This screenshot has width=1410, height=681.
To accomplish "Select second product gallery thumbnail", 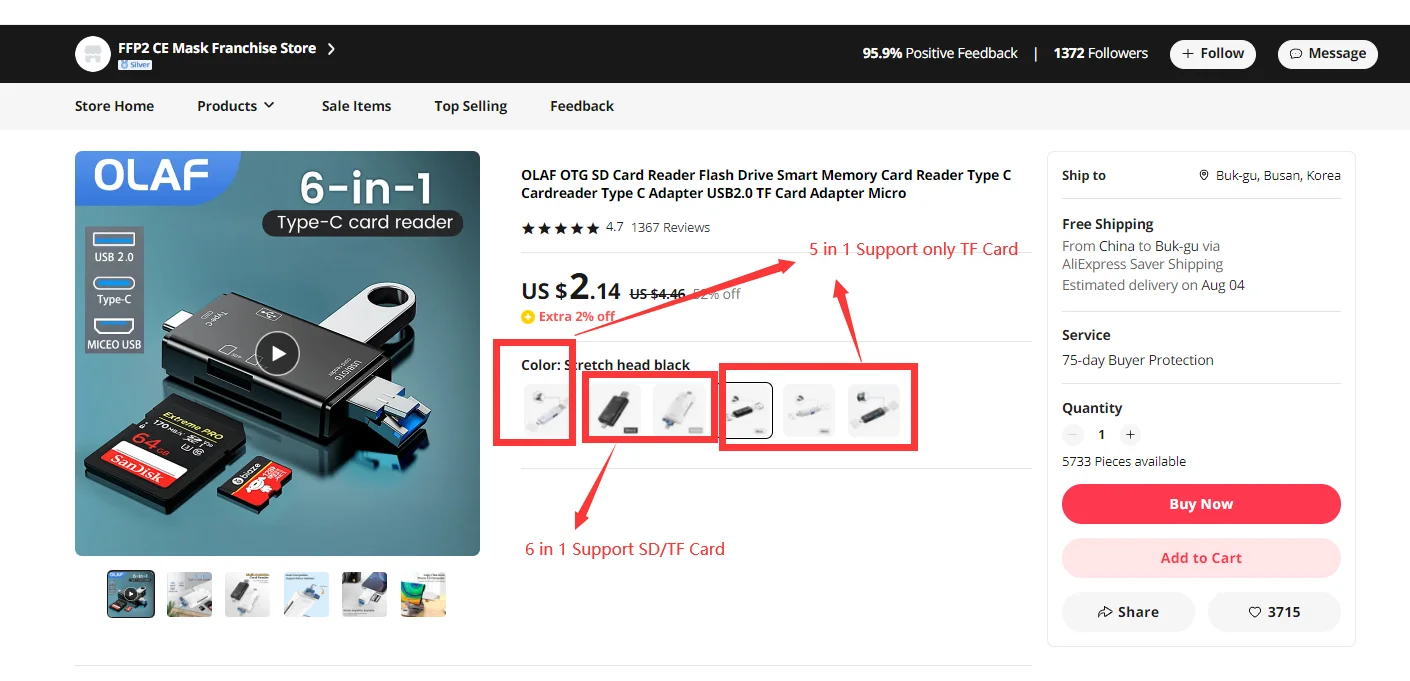I will (x=189, y=594).
